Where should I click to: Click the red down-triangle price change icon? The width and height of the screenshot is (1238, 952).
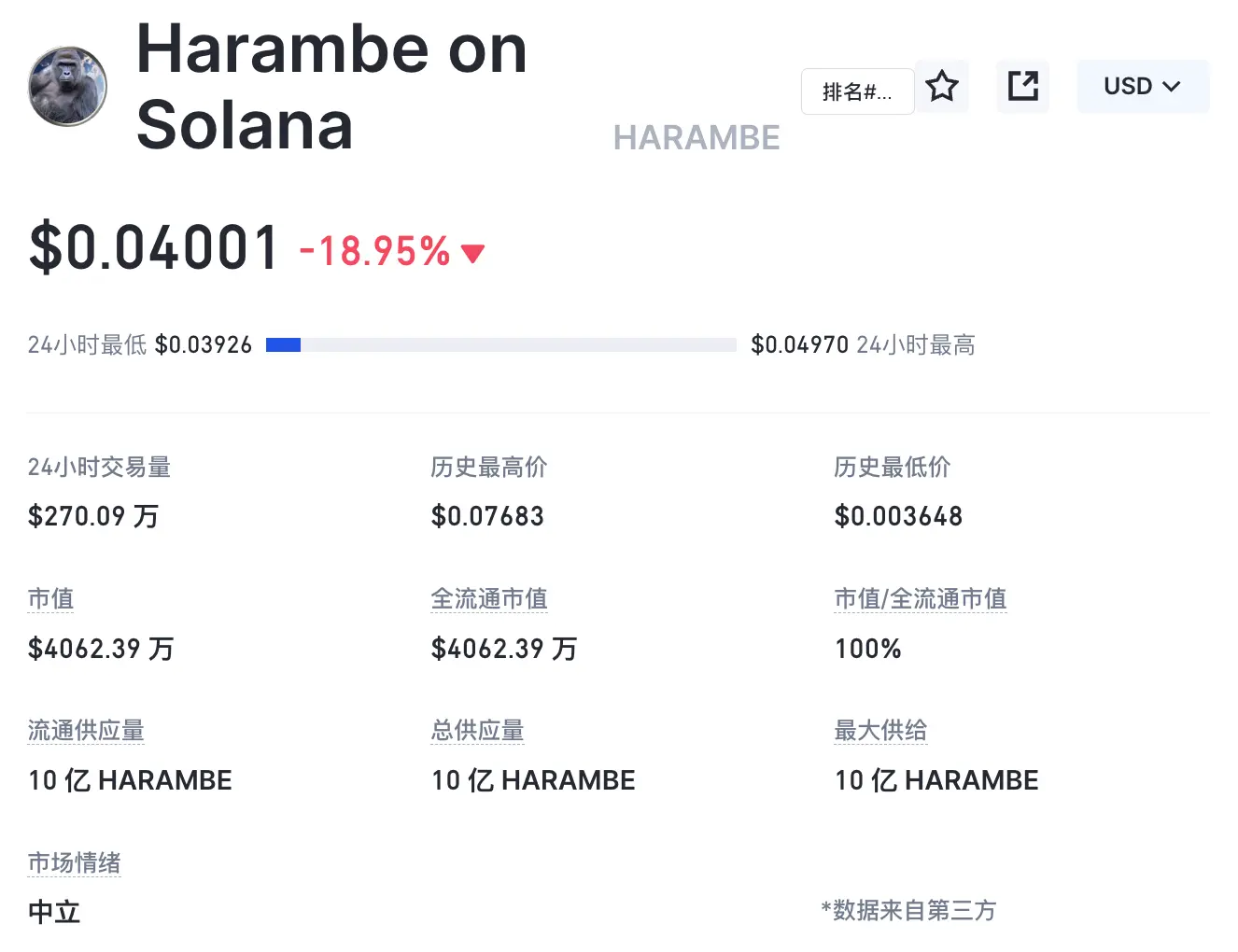[473, 253]
